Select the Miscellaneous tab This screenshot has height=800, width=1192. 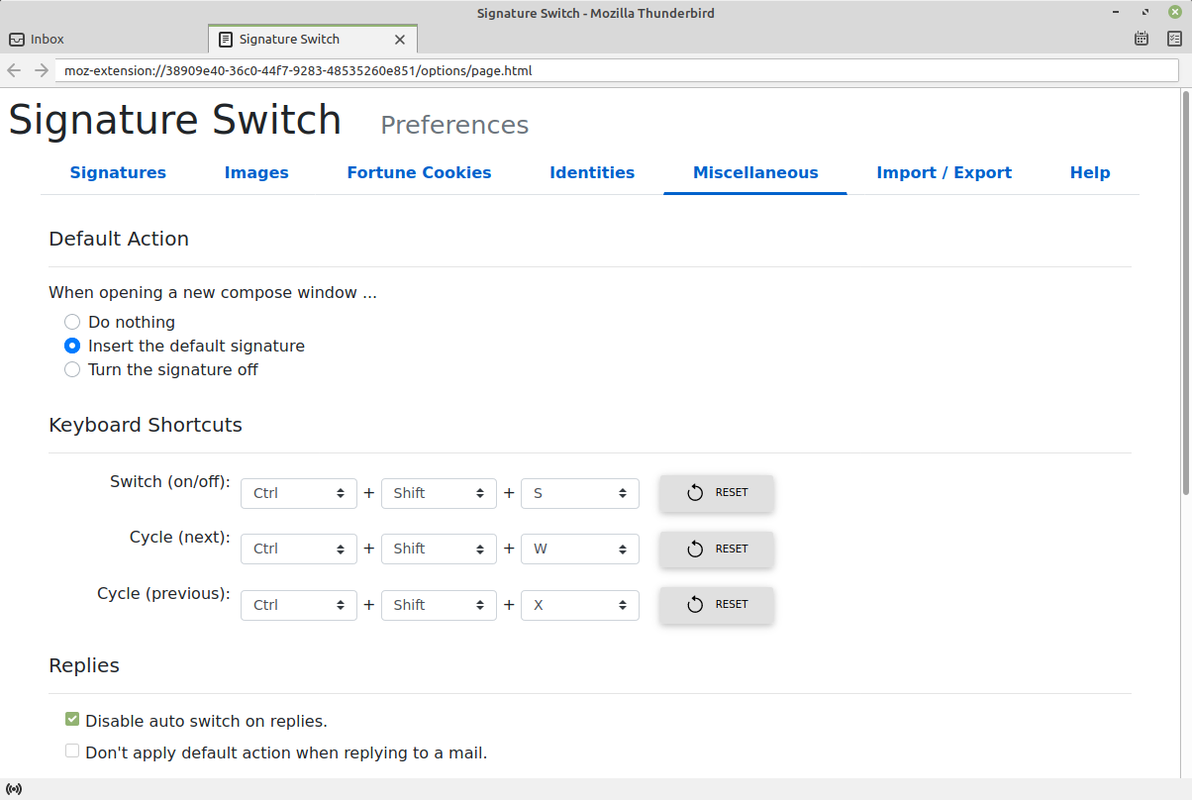(x=755, y=173)
